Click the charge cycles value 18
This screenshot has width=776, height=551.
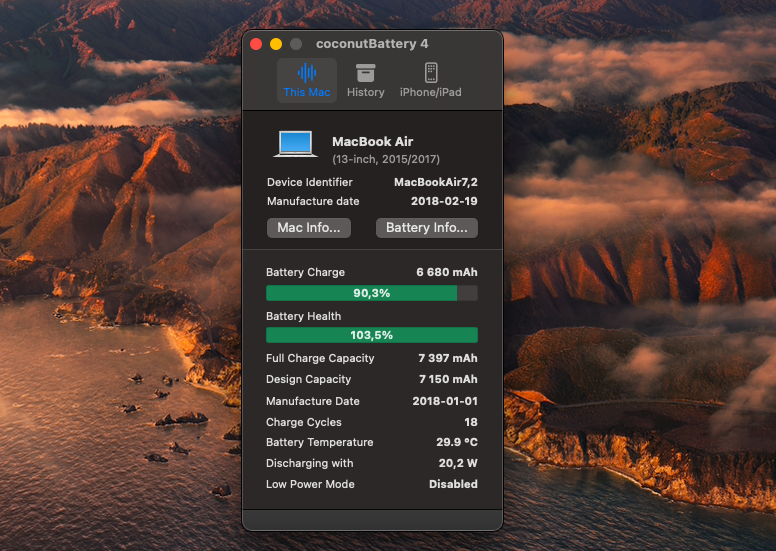[x=471, y=422]
